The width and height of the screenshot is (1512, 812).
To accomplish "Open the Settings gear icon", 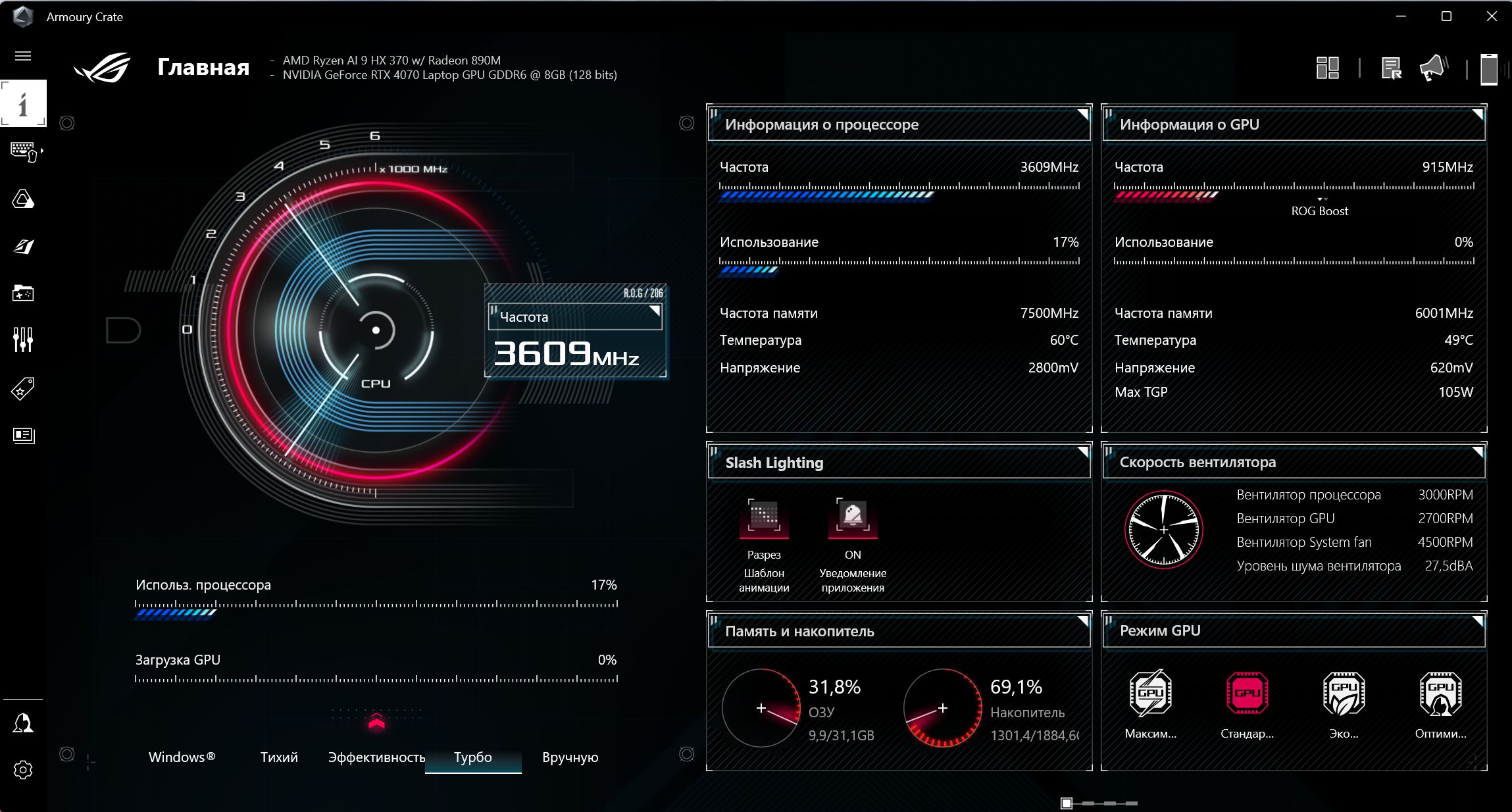I will pos(23,770).
